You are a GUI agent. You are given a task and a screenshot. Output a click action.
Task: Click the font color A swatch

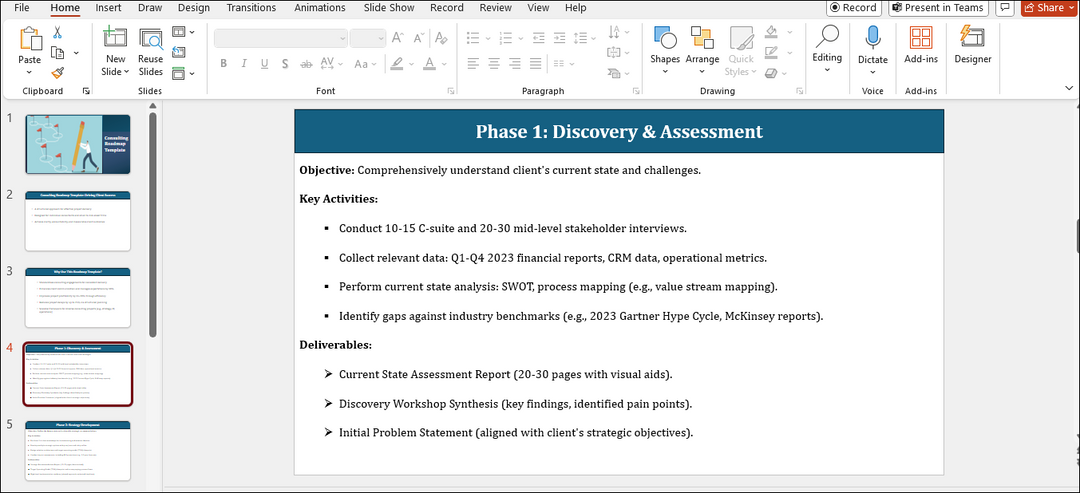(429, 64)
